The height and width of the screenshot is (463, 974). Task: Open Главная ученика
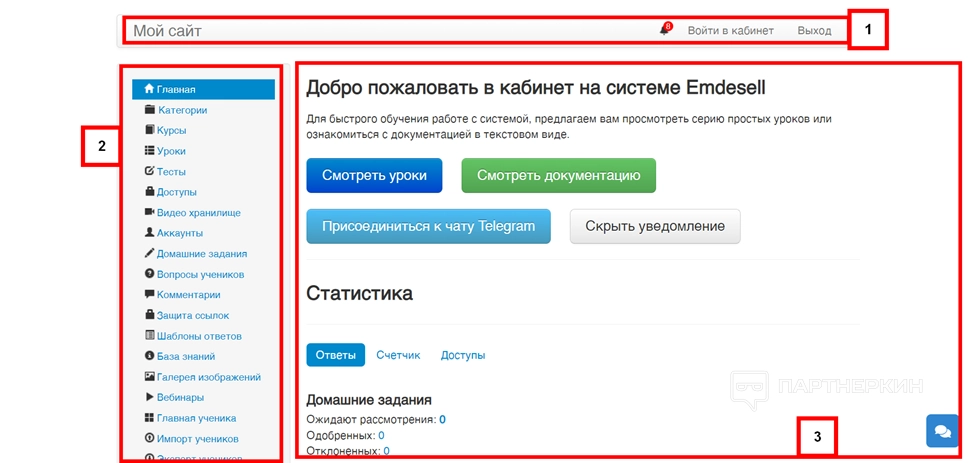tap(196, 418)
